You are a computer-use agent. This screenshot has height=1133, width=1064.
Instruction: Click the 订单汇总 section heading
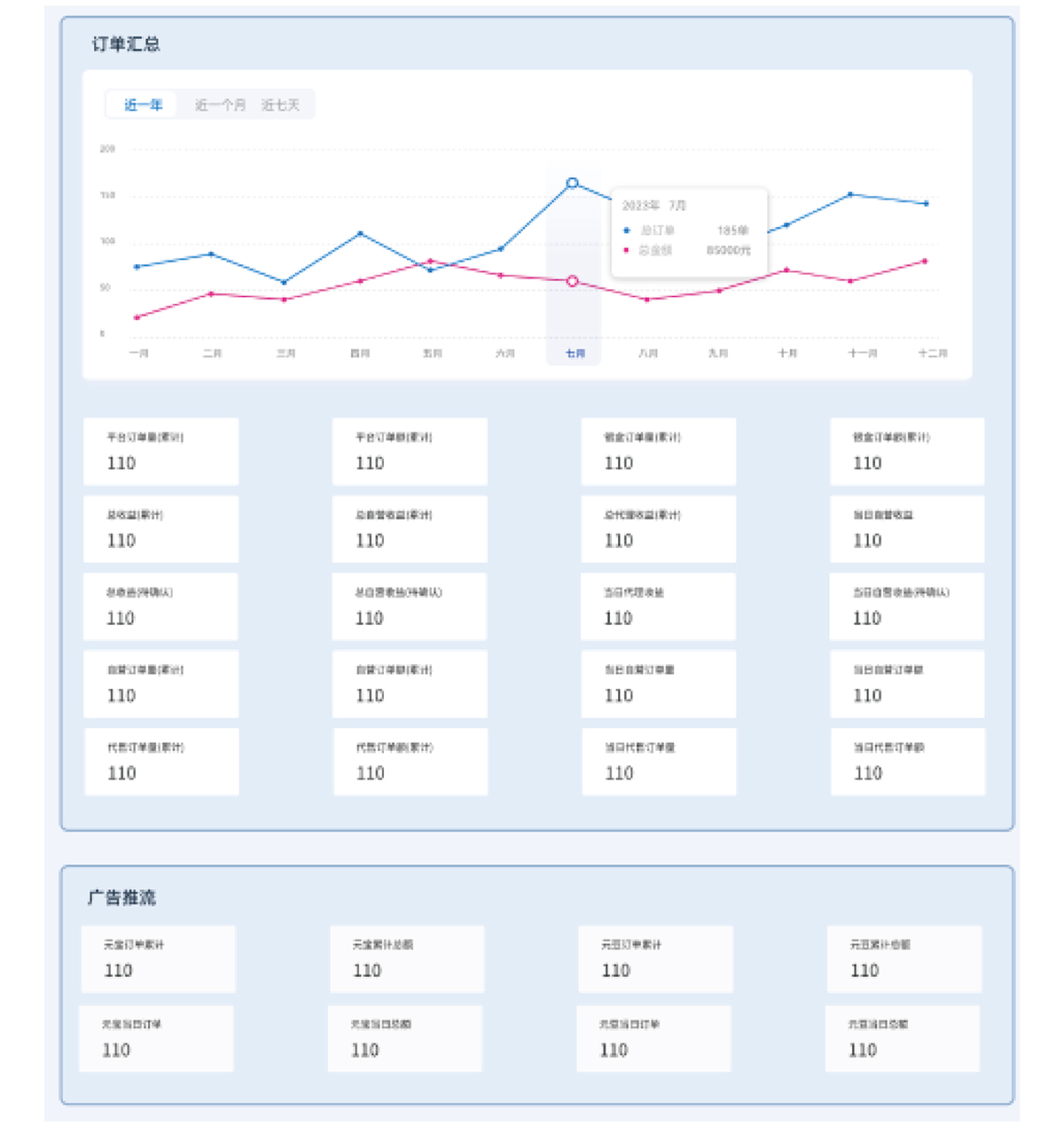click(126, 44)
